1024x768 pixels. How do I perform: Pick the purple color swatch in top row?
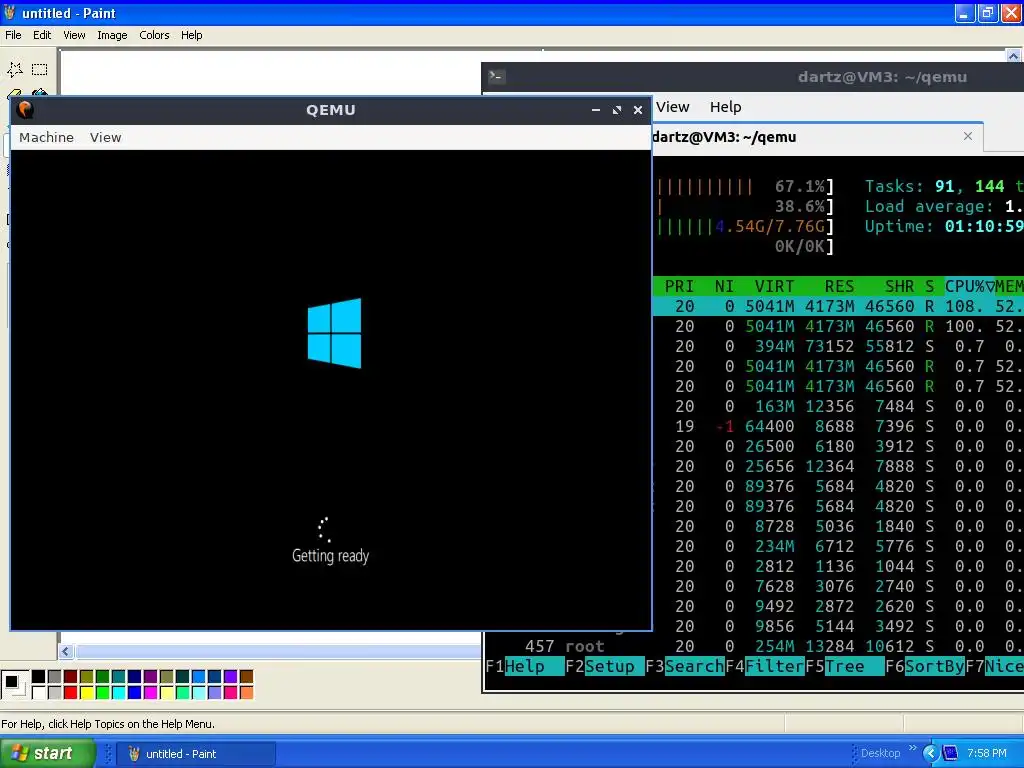(x=150, y=677)
